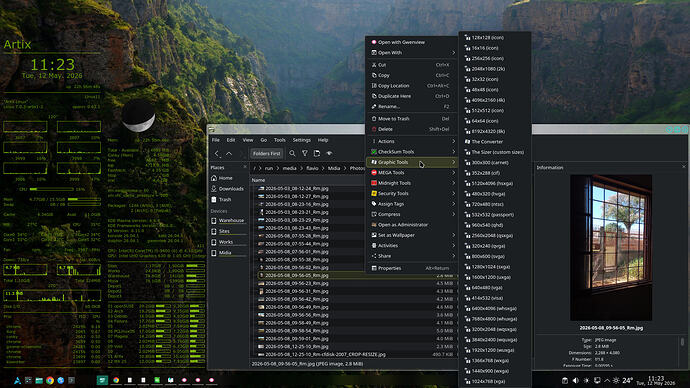This screenshot has width=690, height=388.
Task: Click the Name column header
Action: 258,180
